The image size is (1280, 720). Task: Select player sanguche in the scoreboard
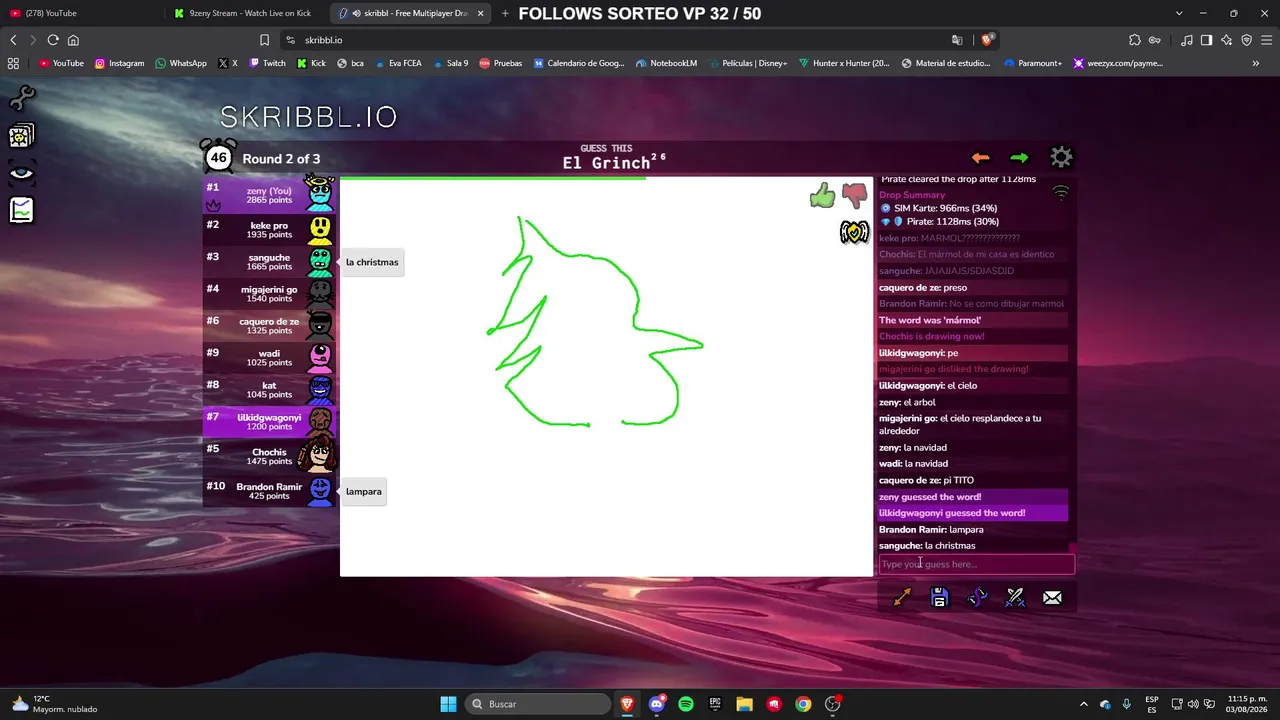[x=270, y=261]
